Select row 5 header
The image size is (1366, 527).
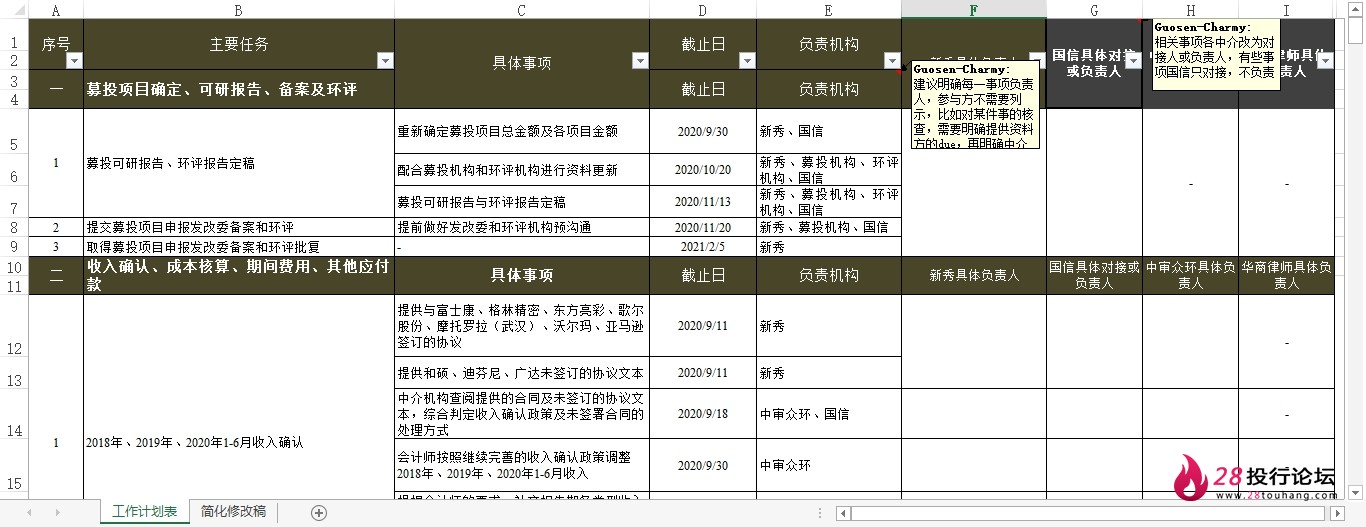(x=14, y=130)
